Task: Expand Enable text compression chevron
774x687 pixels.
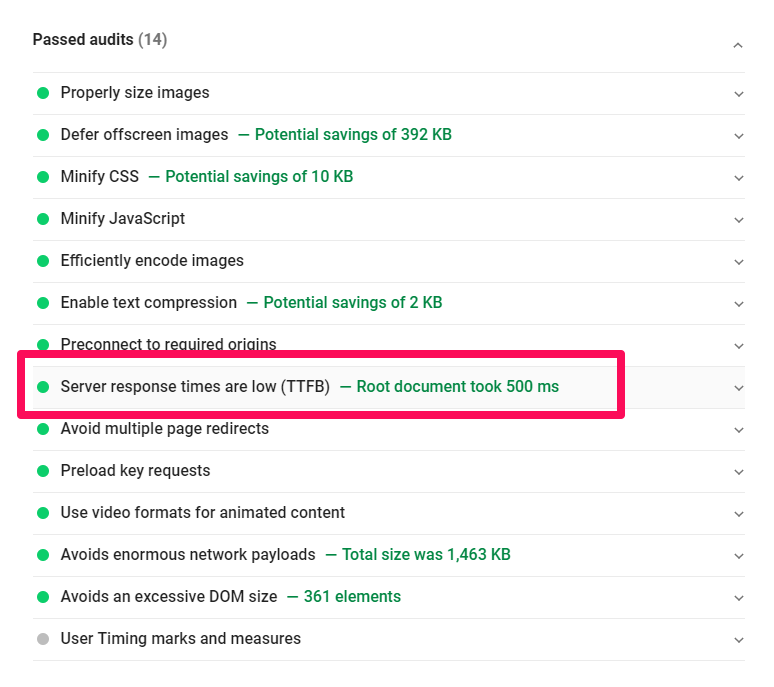Action: click(x=738, y=304)
